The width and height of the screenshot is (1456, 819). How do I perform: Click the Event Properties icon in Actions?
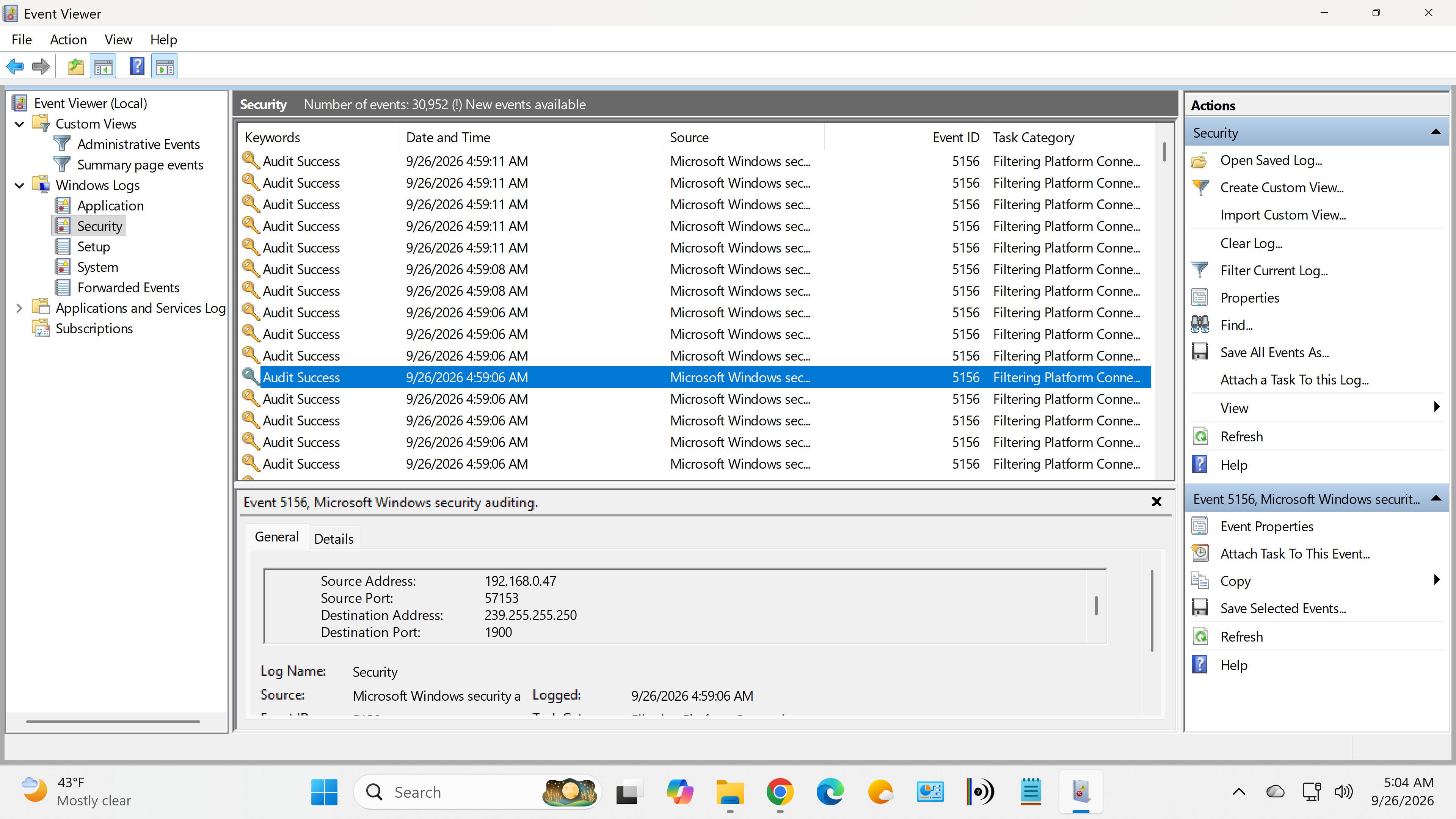tap(1200, 526)
